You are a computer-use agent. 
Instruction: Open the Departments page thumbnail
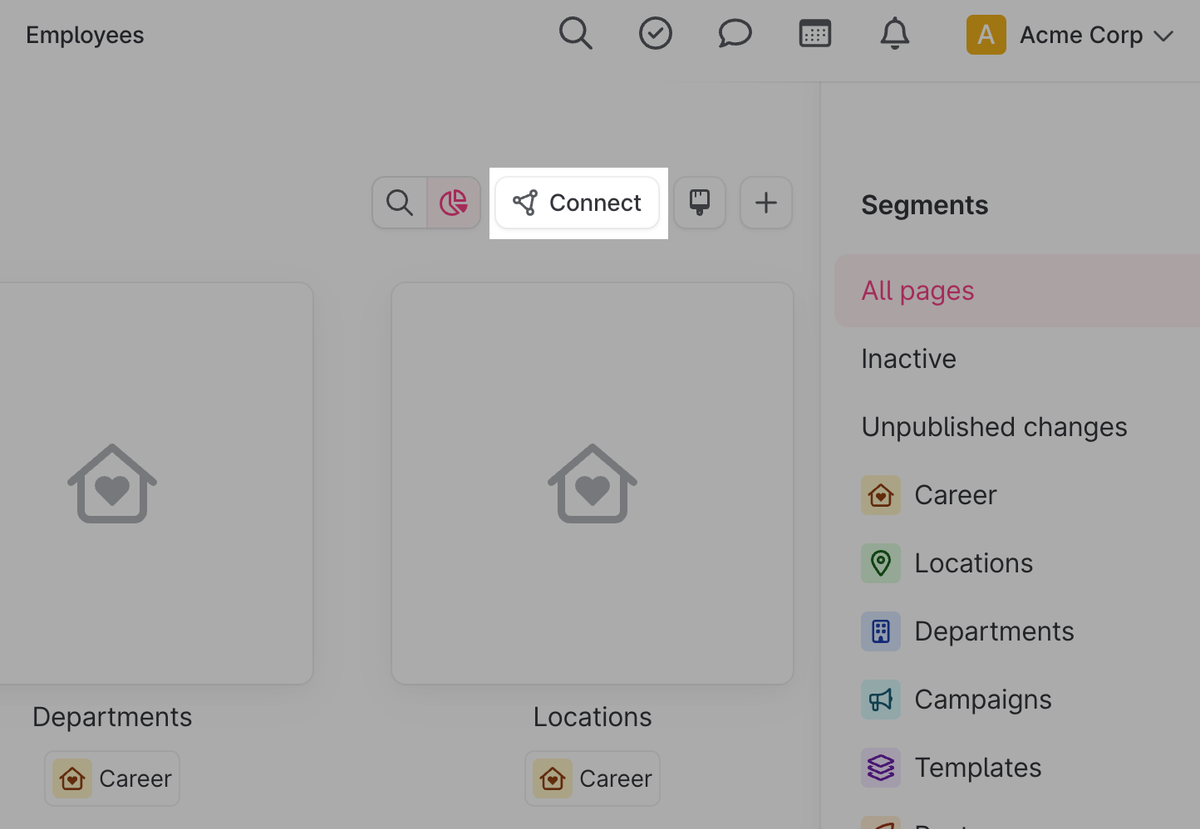click(x=140, y=484)
